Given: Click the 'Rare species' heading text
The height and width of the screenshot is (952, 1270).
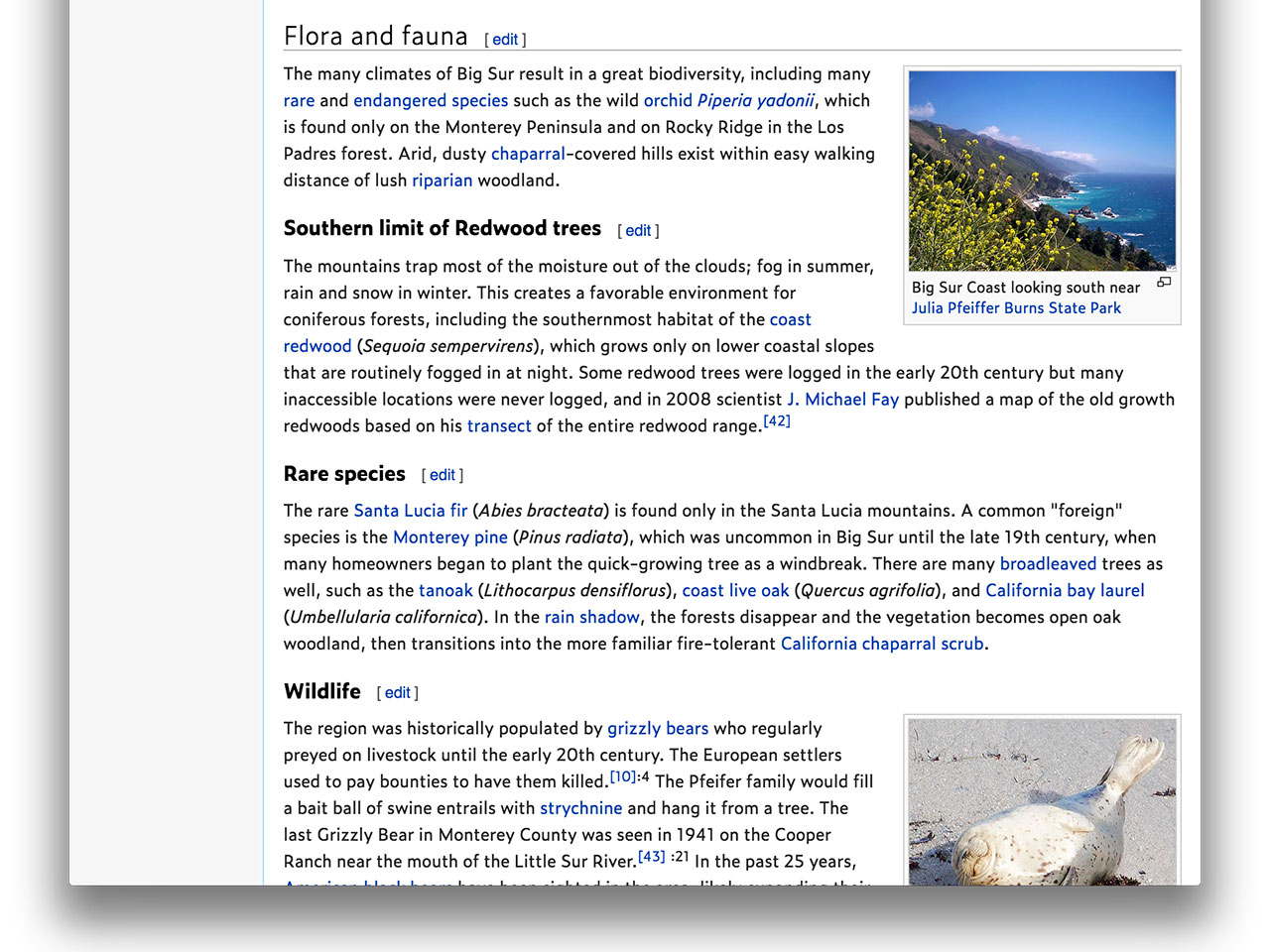Looking at the screenshot, I should (x=344, y=474).
